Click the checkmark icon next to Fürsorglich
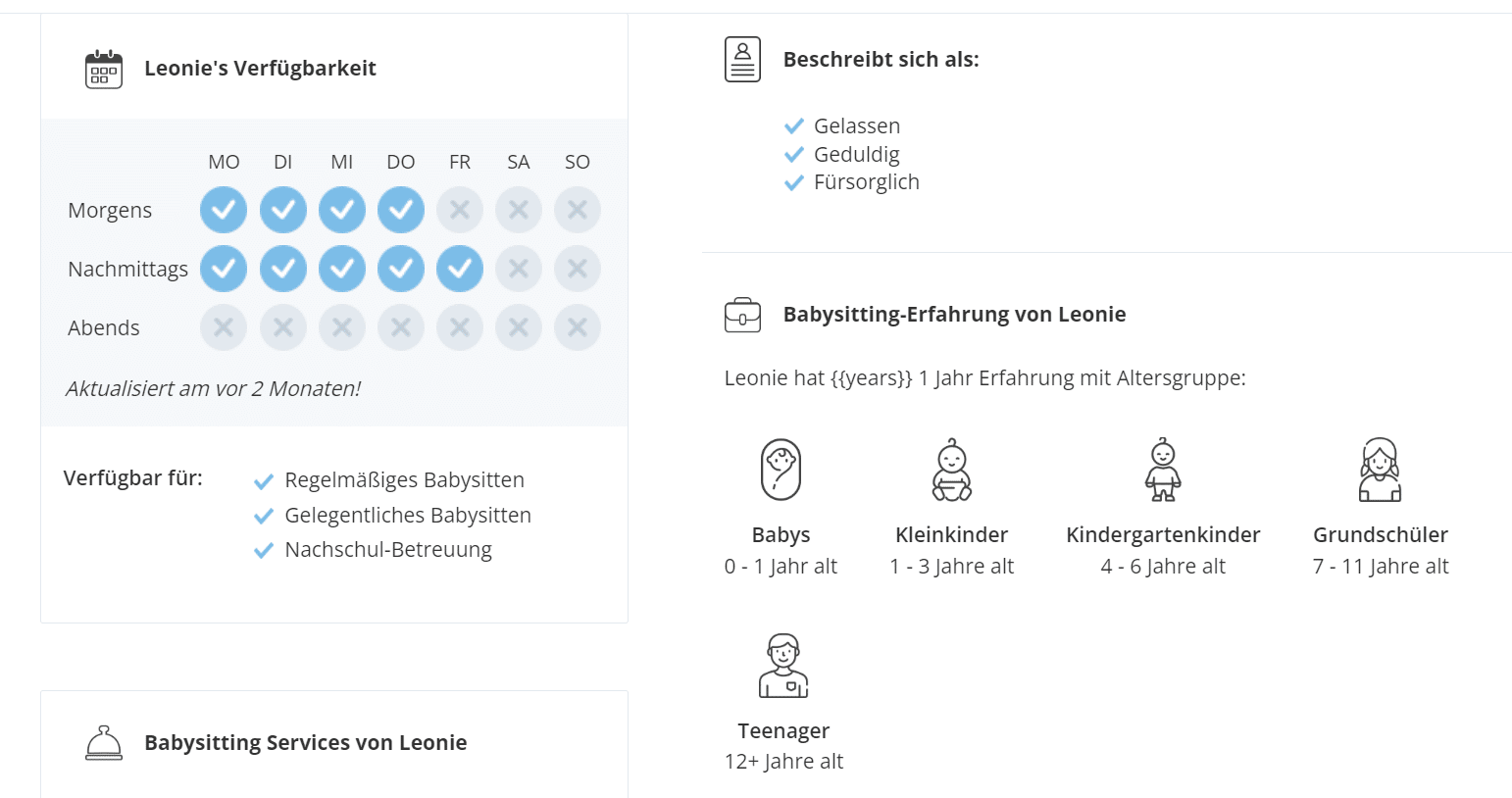Image resolution: width=1512 pixels, height=798 pixels. pos(794,182)
